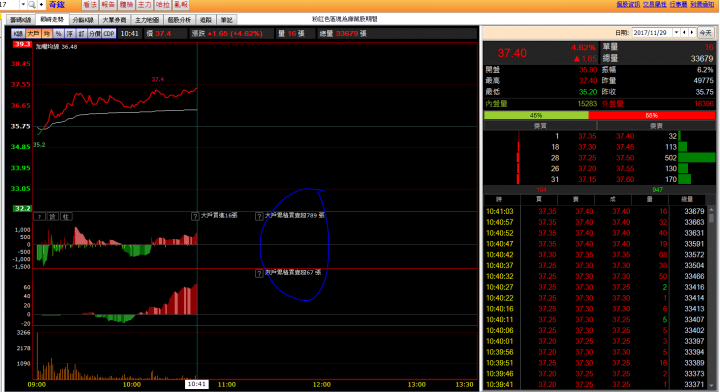
Task: Click the help question icon left of the 線 button
Action: coord(39,217)
